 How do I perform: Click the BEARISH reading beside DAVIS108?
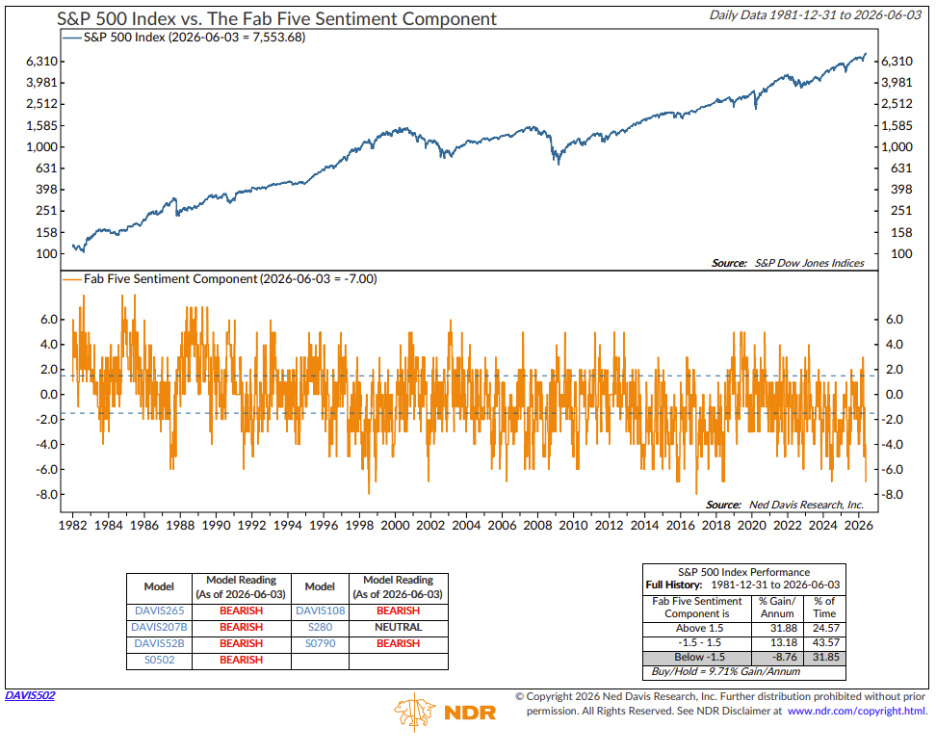pyautogui.click(x=398, y=611)
